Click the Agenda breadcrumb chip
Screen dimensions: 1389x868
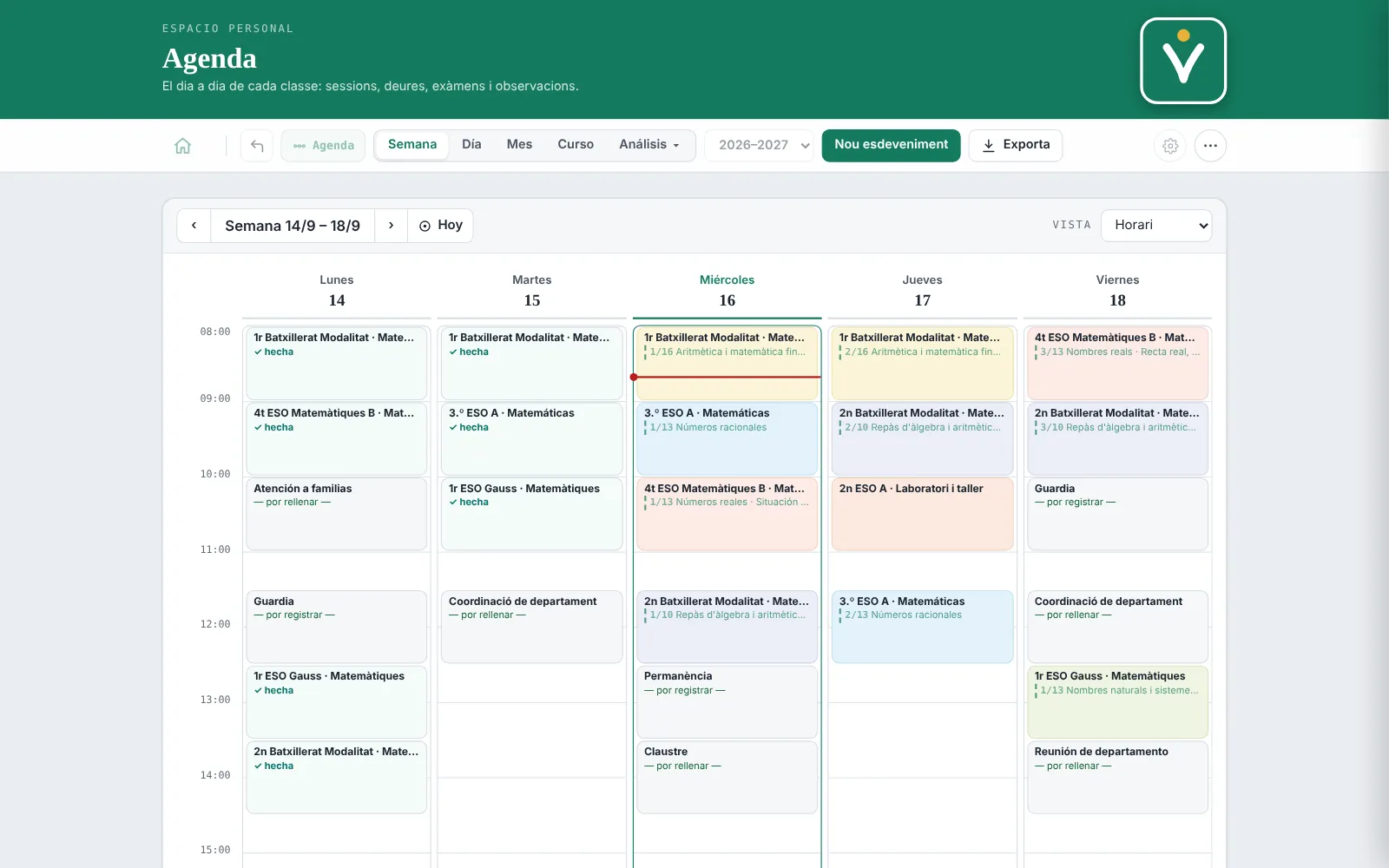coord(324,146)
